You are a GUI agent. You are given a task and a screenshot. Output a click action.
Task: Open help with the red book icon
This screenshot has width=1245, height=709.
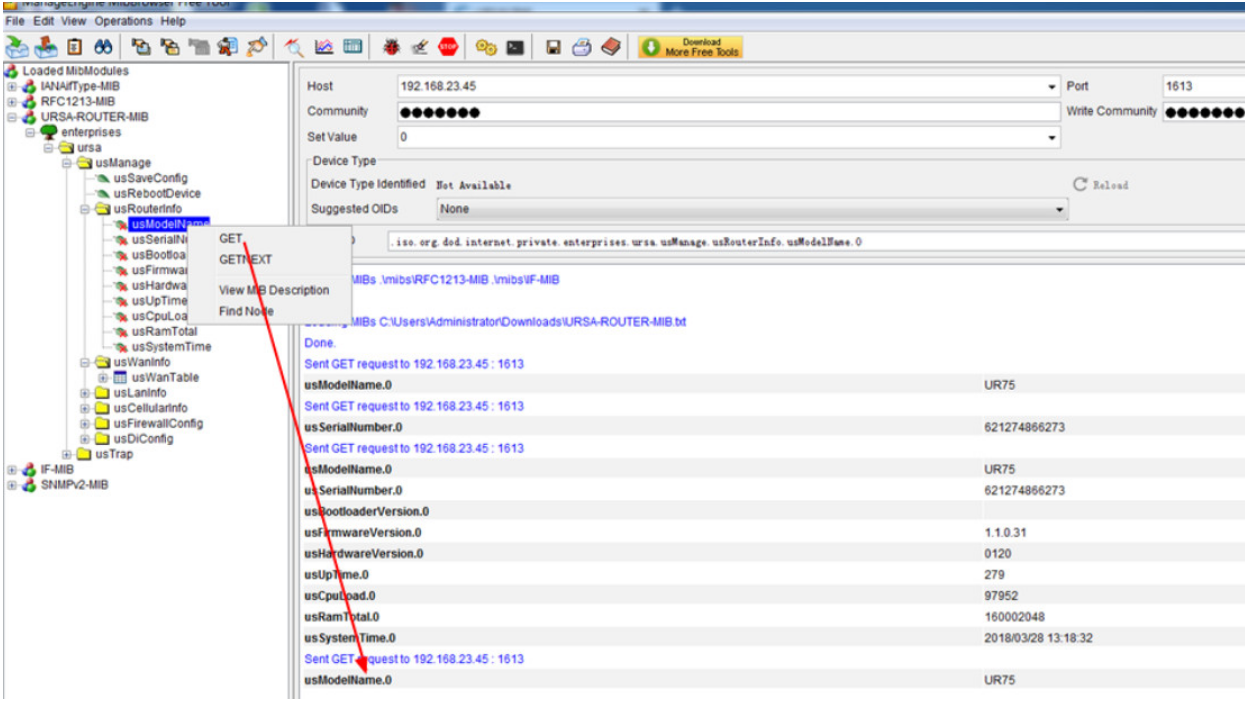[x=611, y=47]
